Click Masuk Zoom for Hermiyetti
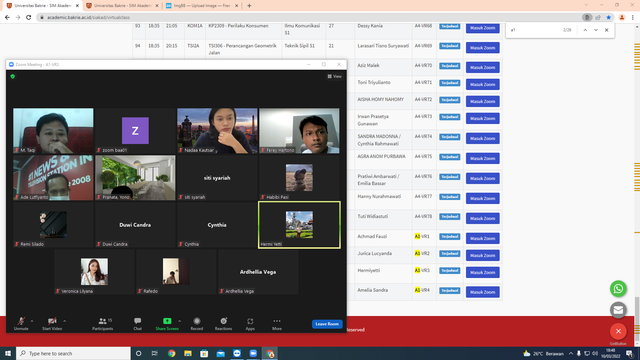Screen dimensions: 640x360 pyautogui.click(x=482, y=272)
